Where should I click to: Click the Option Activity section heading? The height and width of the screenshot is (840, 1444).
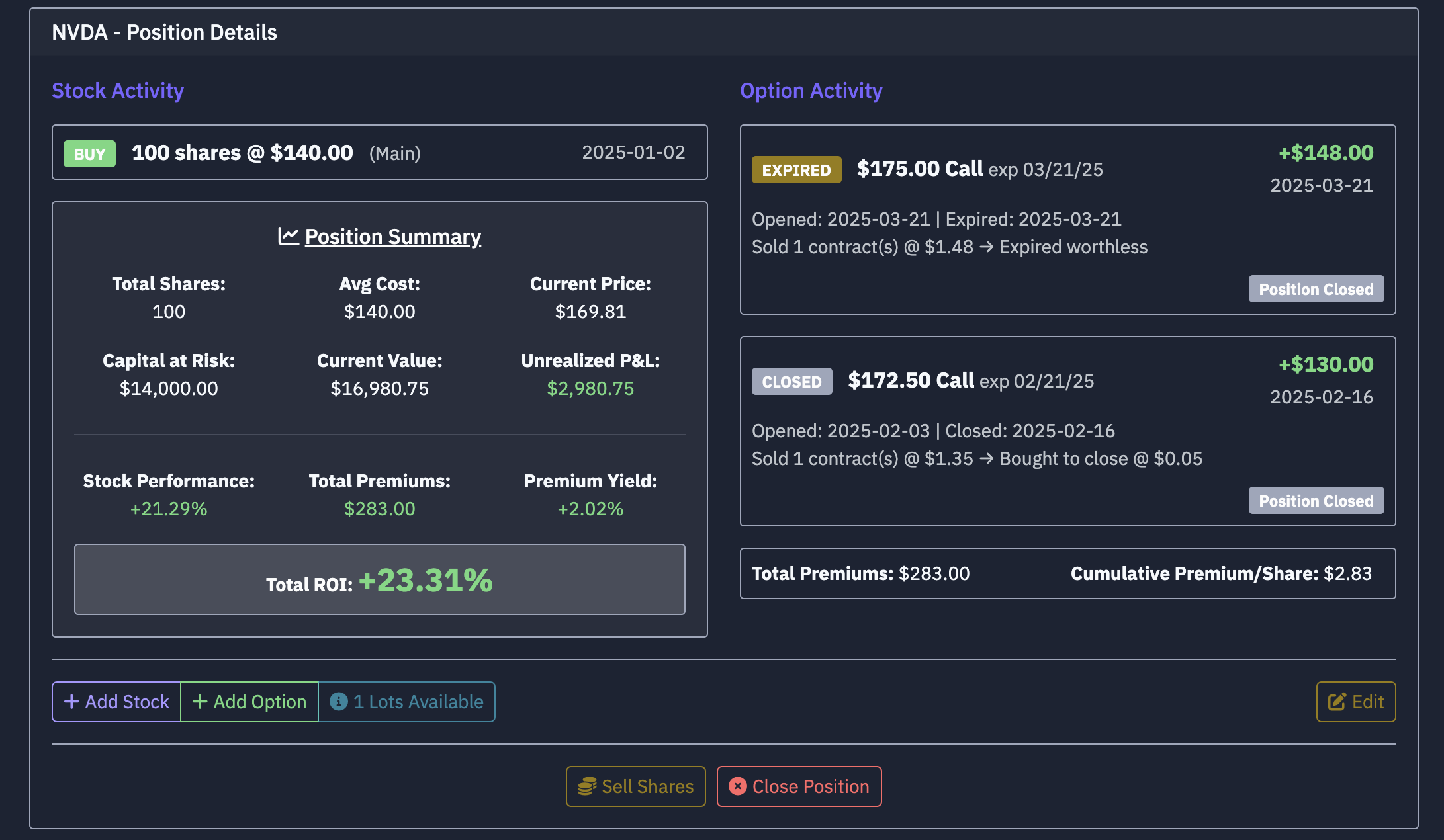pyautogui.click(x=811, y=91)
